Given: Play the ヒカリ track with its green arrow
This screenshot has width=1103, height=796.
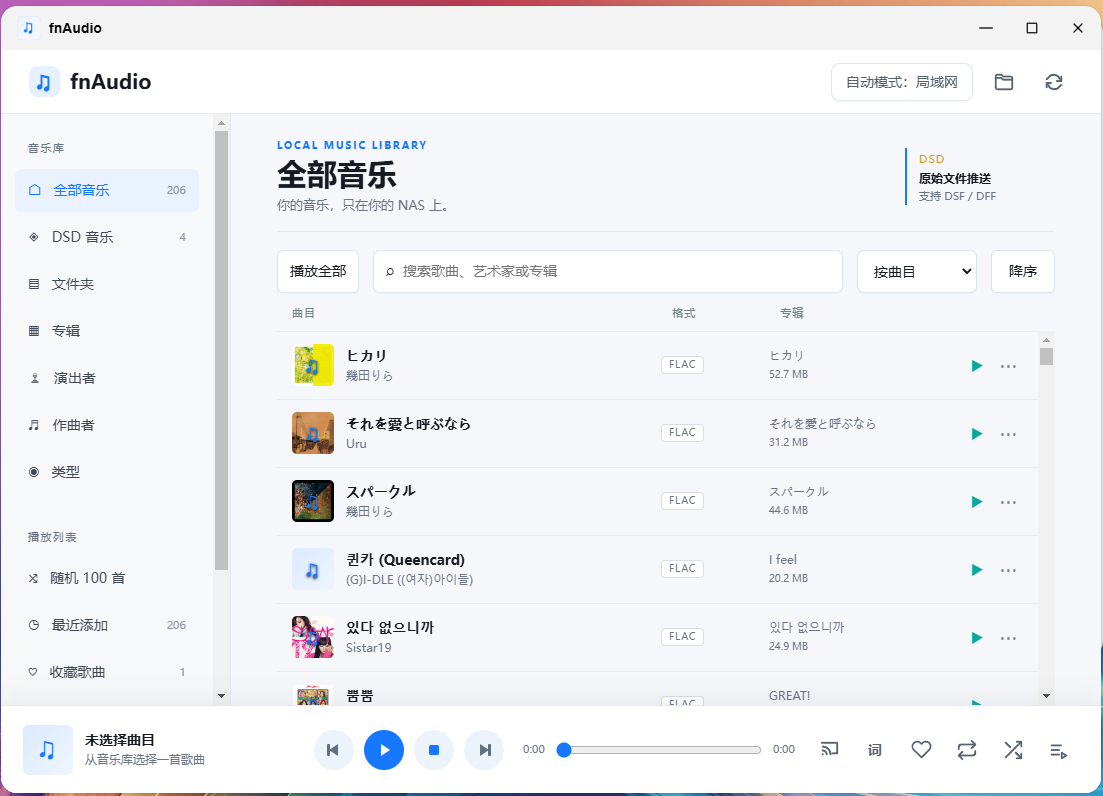Looking at the screenshot, I should [x=976, y=366].
